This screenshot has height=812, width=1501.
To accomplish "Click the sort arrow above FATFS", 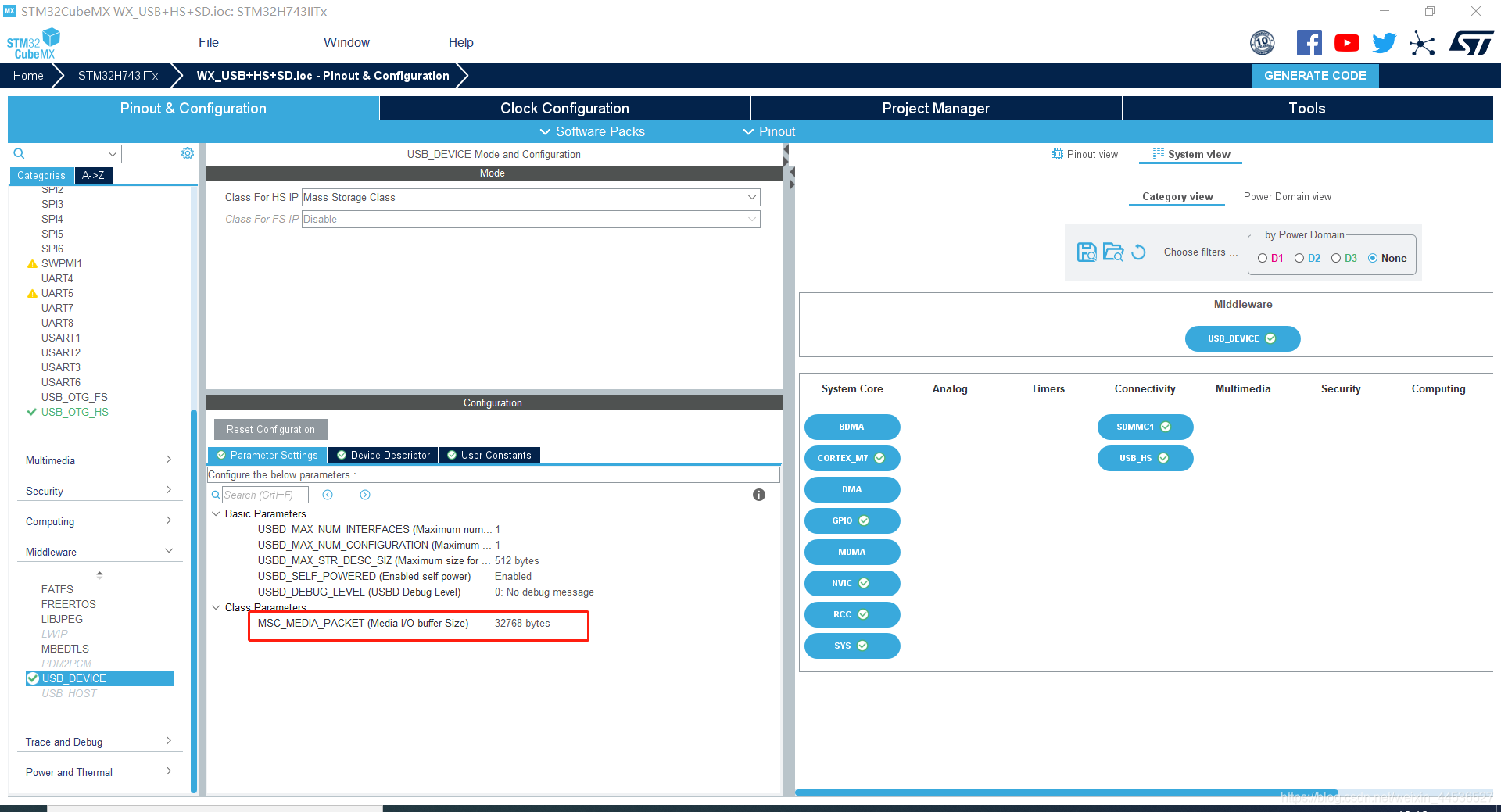I will tap(99, 575).
